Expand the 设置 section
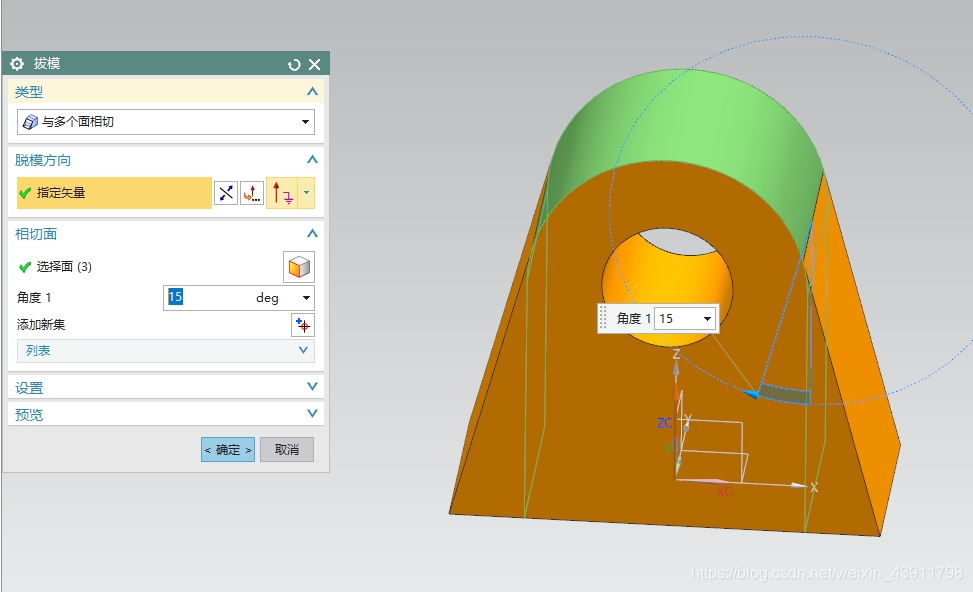Viewport: 973px width, 592px height. tap(166, 388)
